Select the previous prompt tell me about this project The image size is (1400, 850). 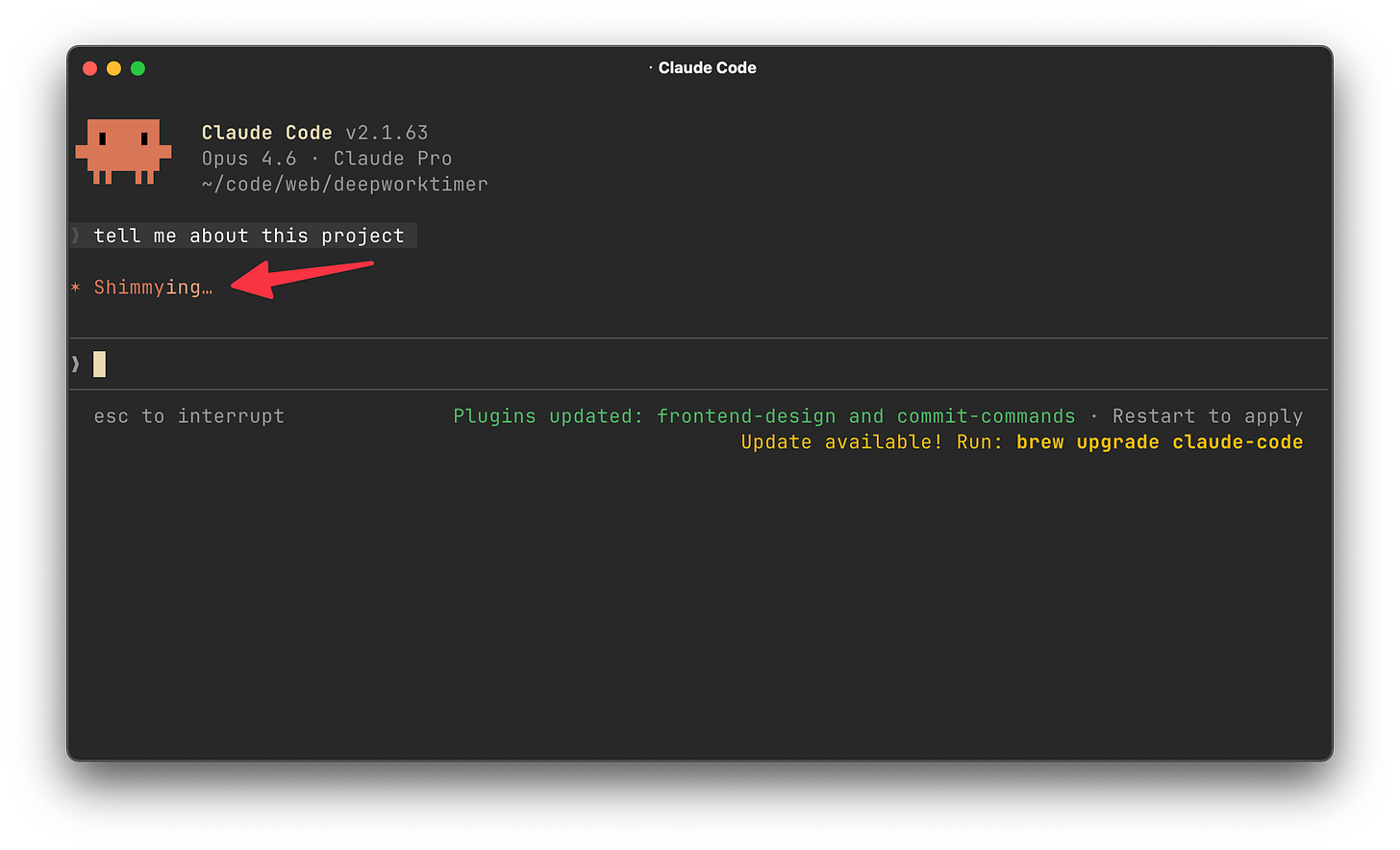[x=248, y=235]
